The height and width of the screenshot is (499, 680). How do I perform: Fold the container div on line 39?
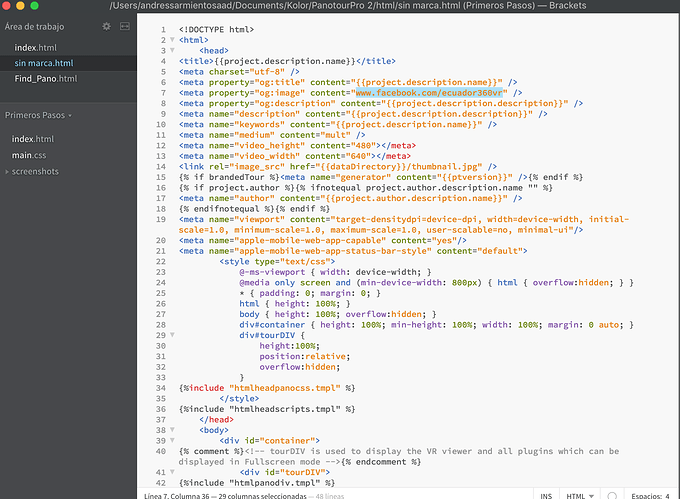tap(170, 439)
